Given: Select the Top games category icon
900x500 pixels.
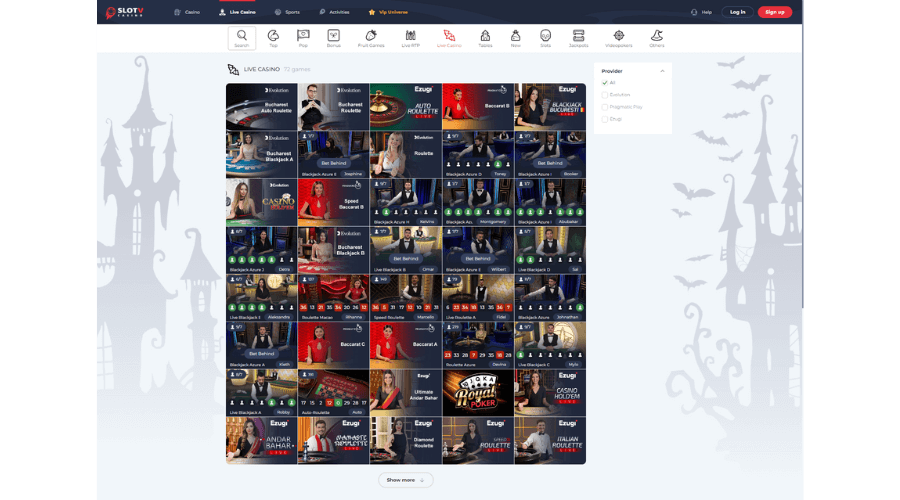Looking at the screenshot, I should [273, 38].
